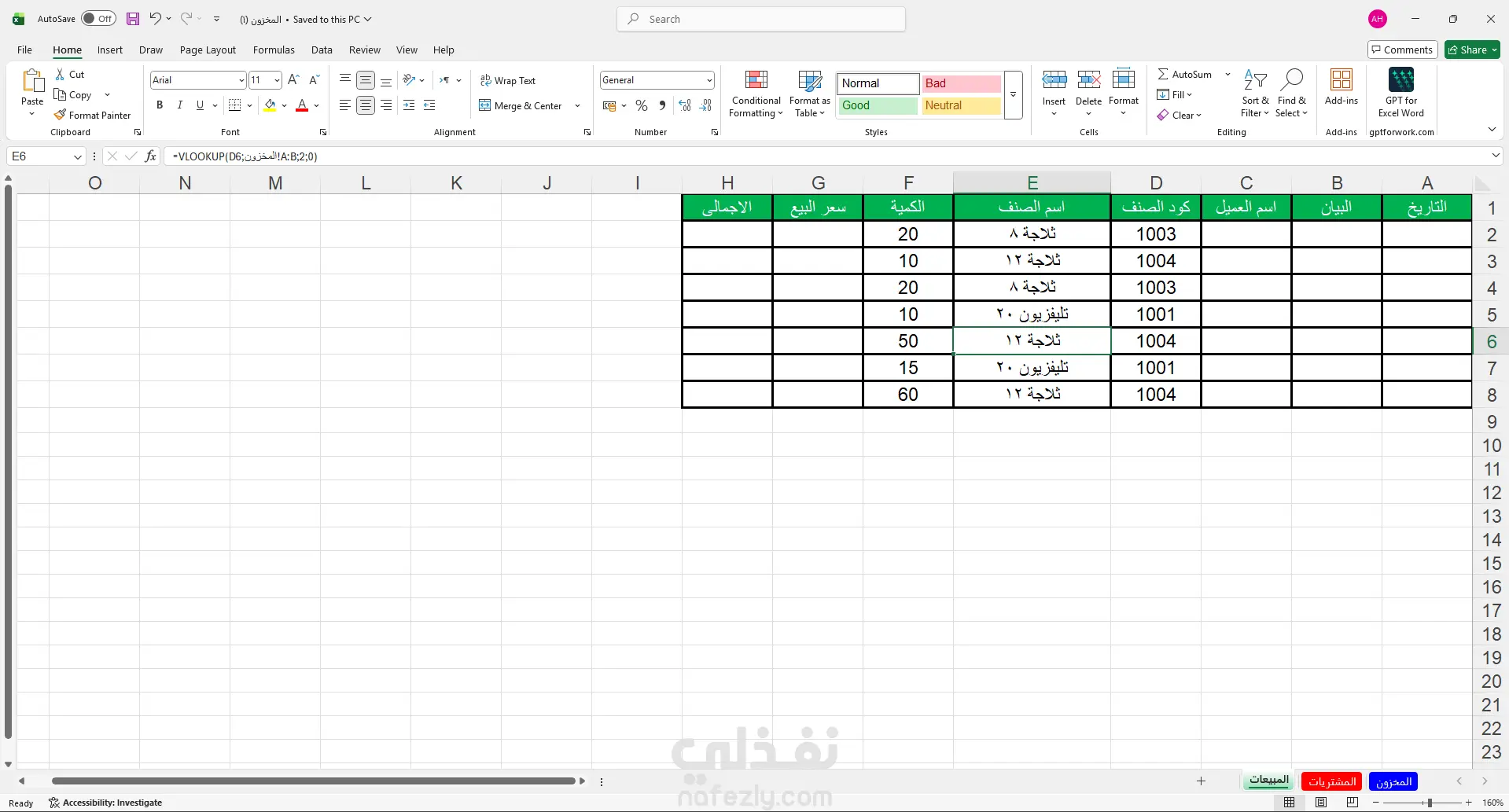Click the zoom slider handle
This screenshot has width=1509, height=812.
tap(1430, 803)
